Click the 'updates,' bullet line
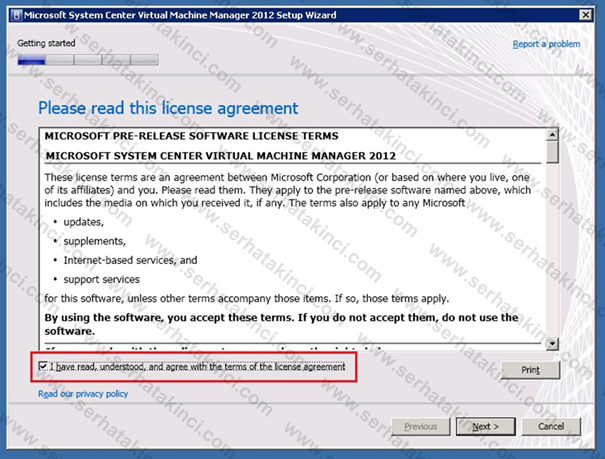Viewport: 605px width, 459px height. pos(83,222)
